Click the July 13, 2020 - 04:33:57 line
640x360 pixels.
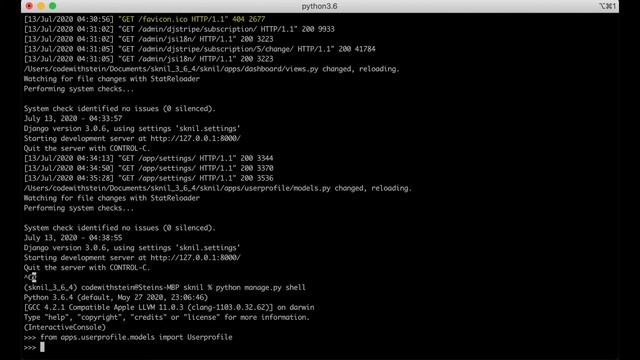click(x=73, y=119)
